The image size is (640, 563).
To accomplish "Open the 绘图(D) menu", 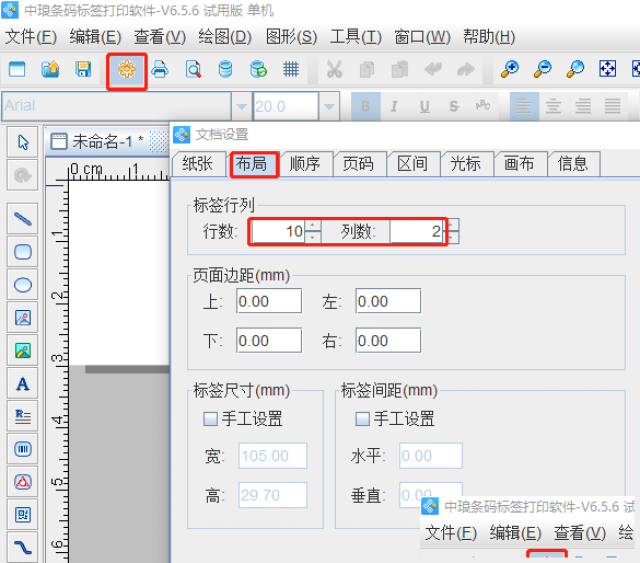I will click(x=225, y=37).
